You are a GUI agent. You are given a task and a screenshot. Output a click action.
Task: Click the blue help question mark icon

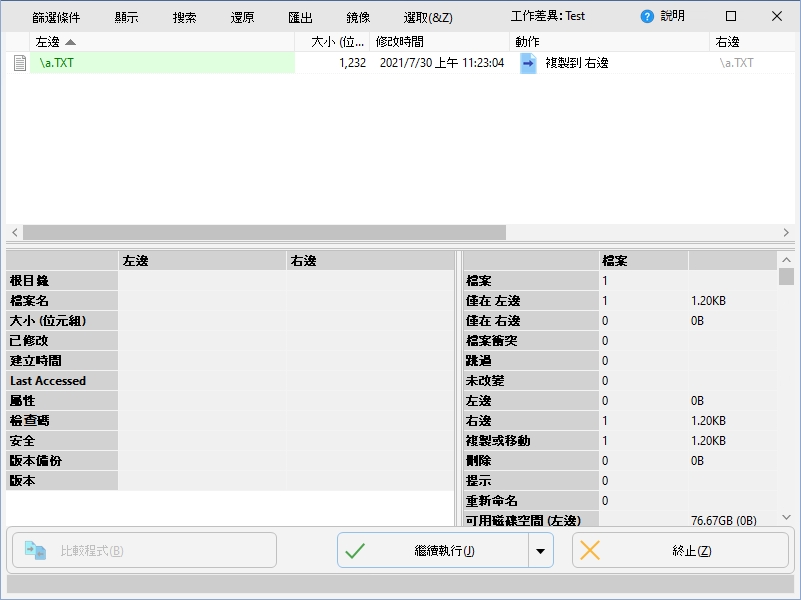coord(647,17)
